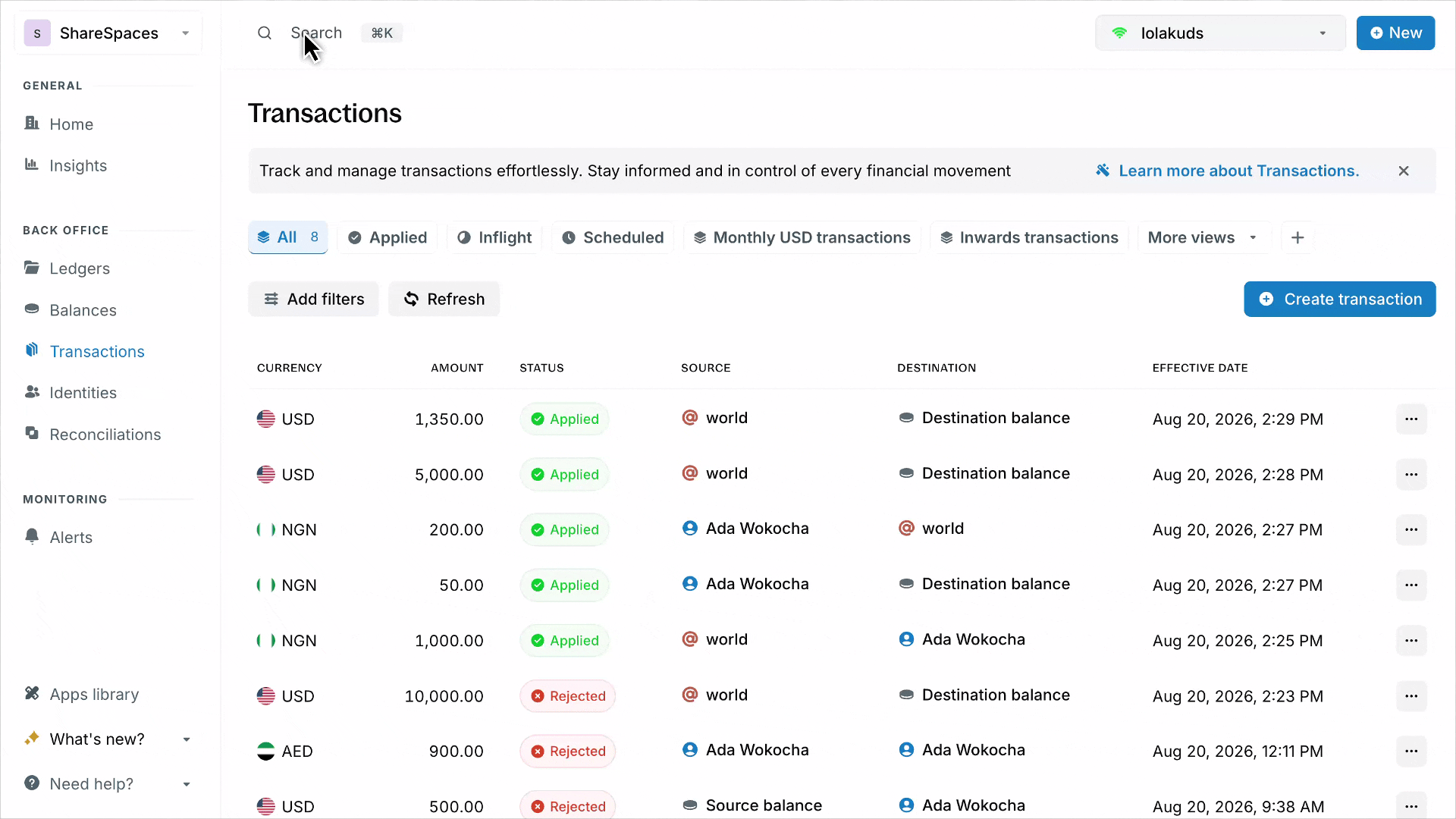The width and height of the screenshot is (1456, 819).
Task: Click the Rejected status on 10,000.00 row
Action: [x=567, y=696]
